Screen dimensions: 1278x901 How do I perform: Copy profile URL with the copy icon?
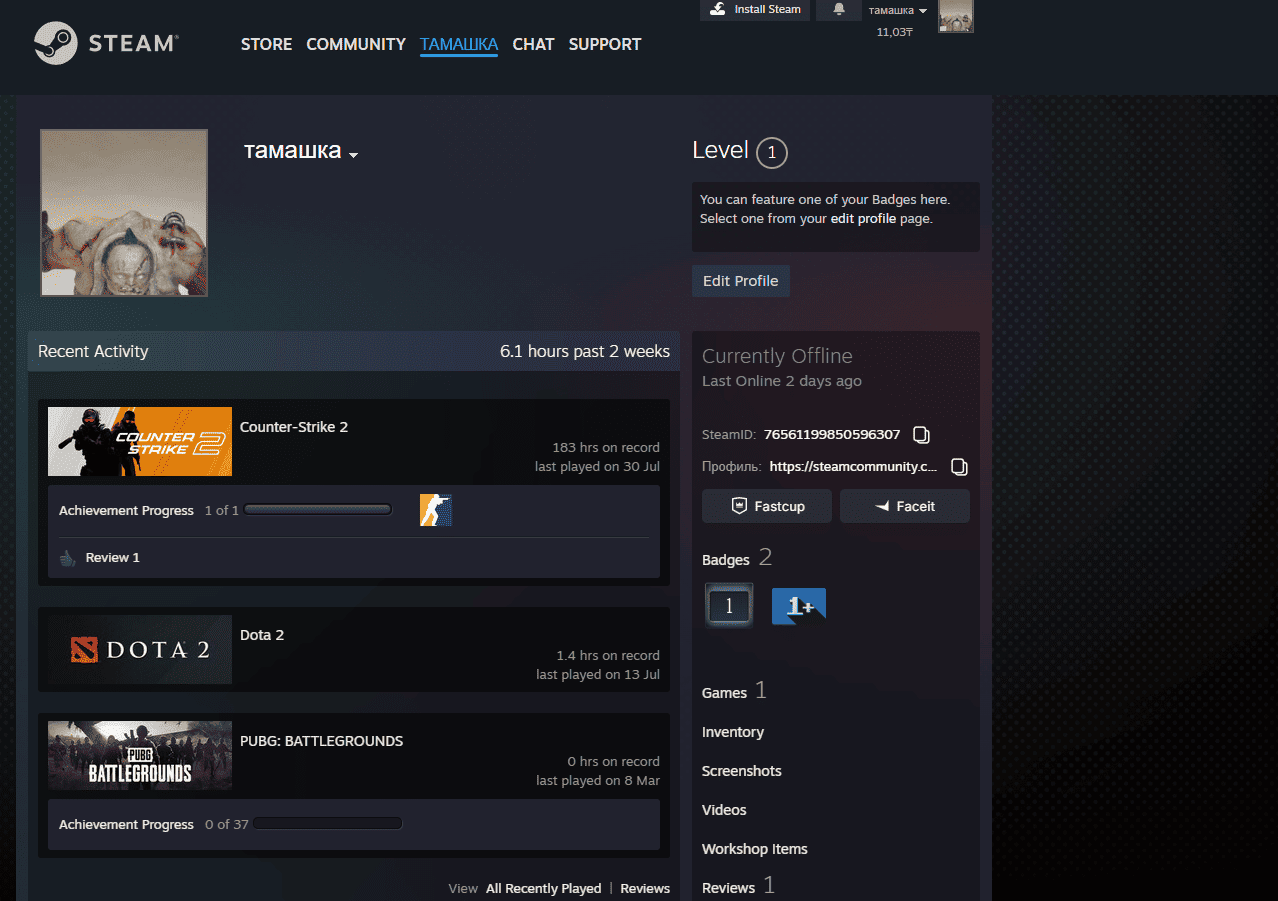[x=959, y=467]
